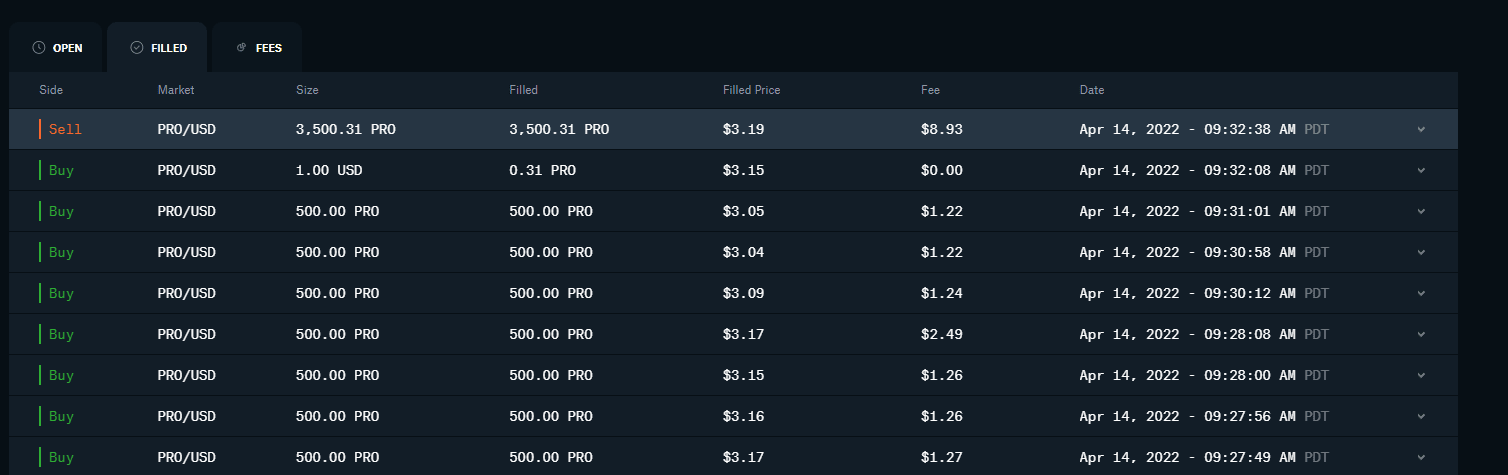1508x475 pixels.
Task: Click the Date column header
Action: click(1092, 90)
